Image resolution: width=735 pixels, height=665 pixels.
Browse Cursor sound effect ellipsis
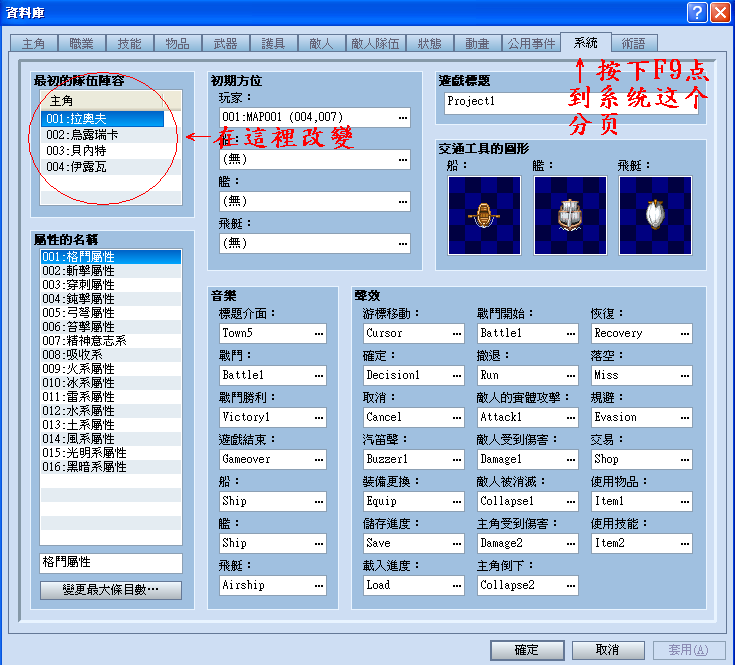457,334
